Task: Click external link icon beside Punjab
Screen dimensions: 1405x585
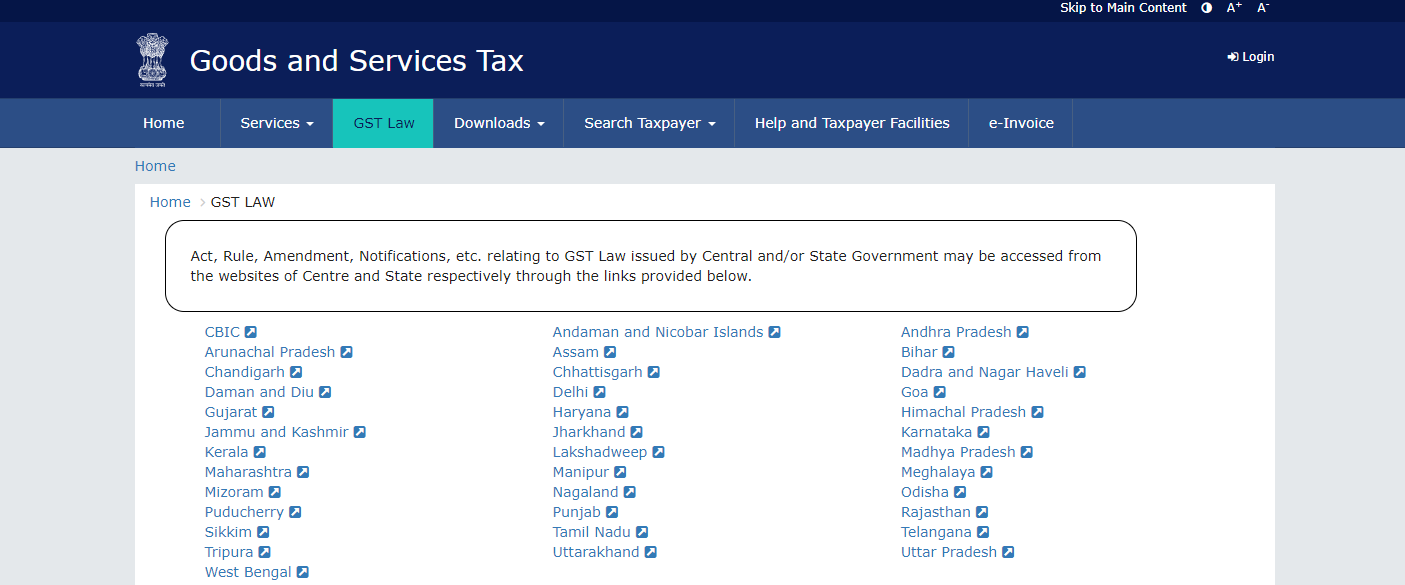Action: tap(612, 512)
